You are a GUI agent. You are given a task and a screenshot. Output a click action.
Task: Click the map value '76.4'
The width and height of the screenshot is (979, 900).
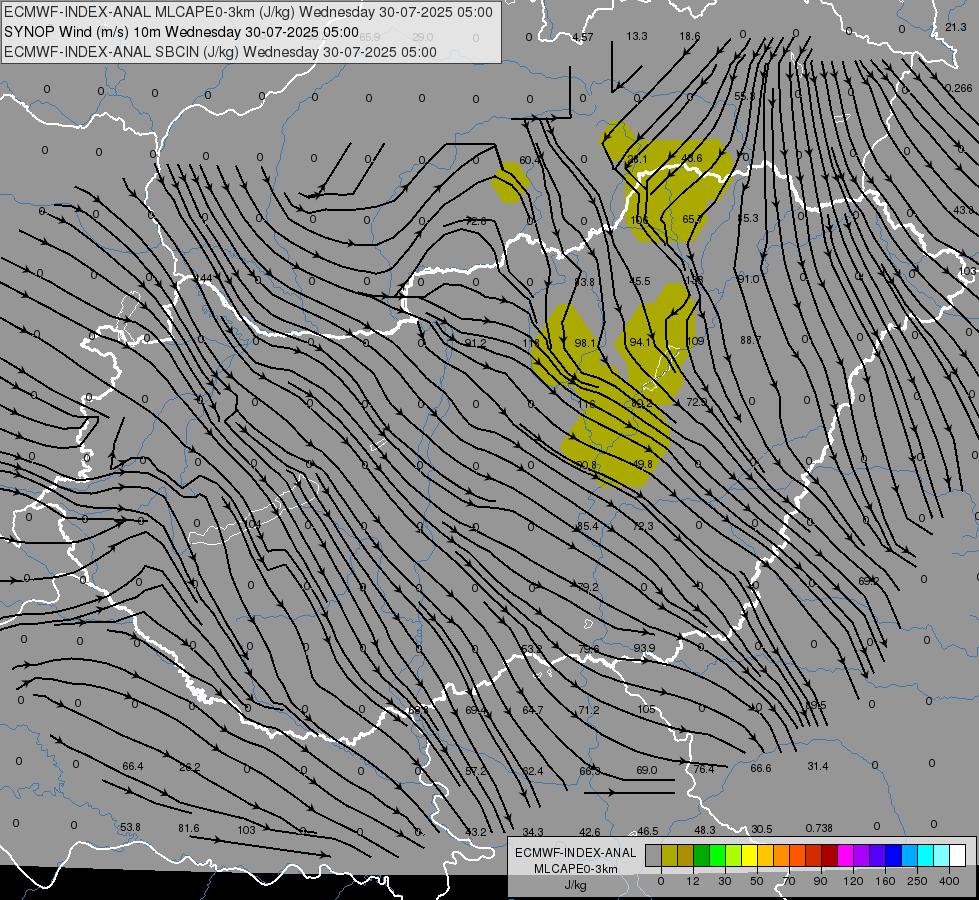(704, 769)
